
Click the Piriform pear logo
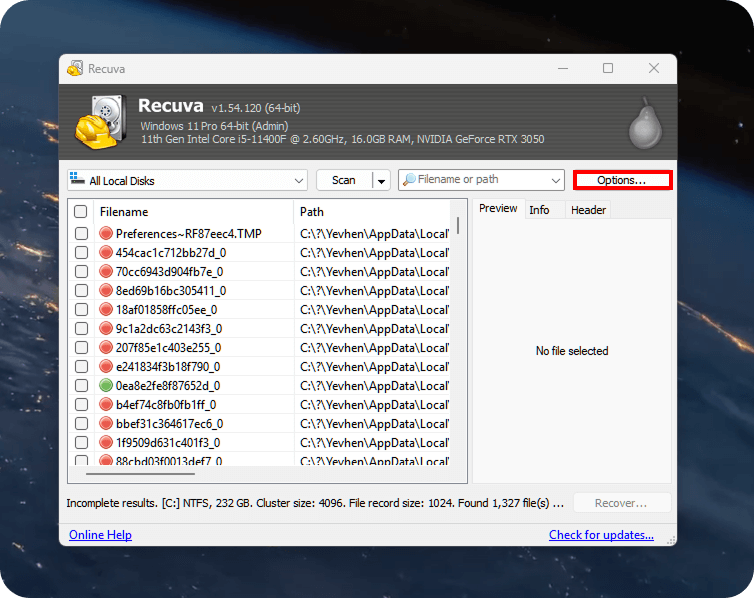coord(645,124)
